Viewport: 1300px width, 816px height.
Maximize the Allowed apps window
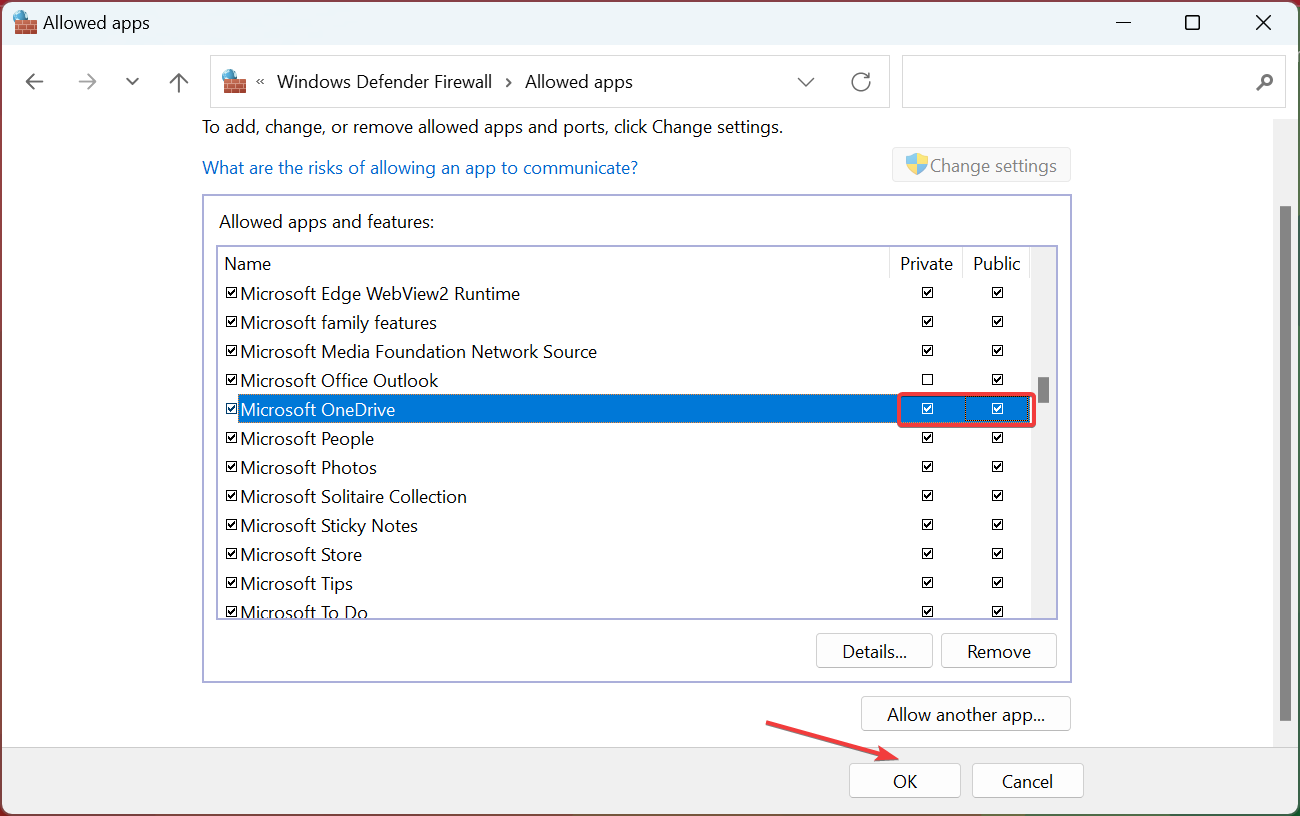1192,22
